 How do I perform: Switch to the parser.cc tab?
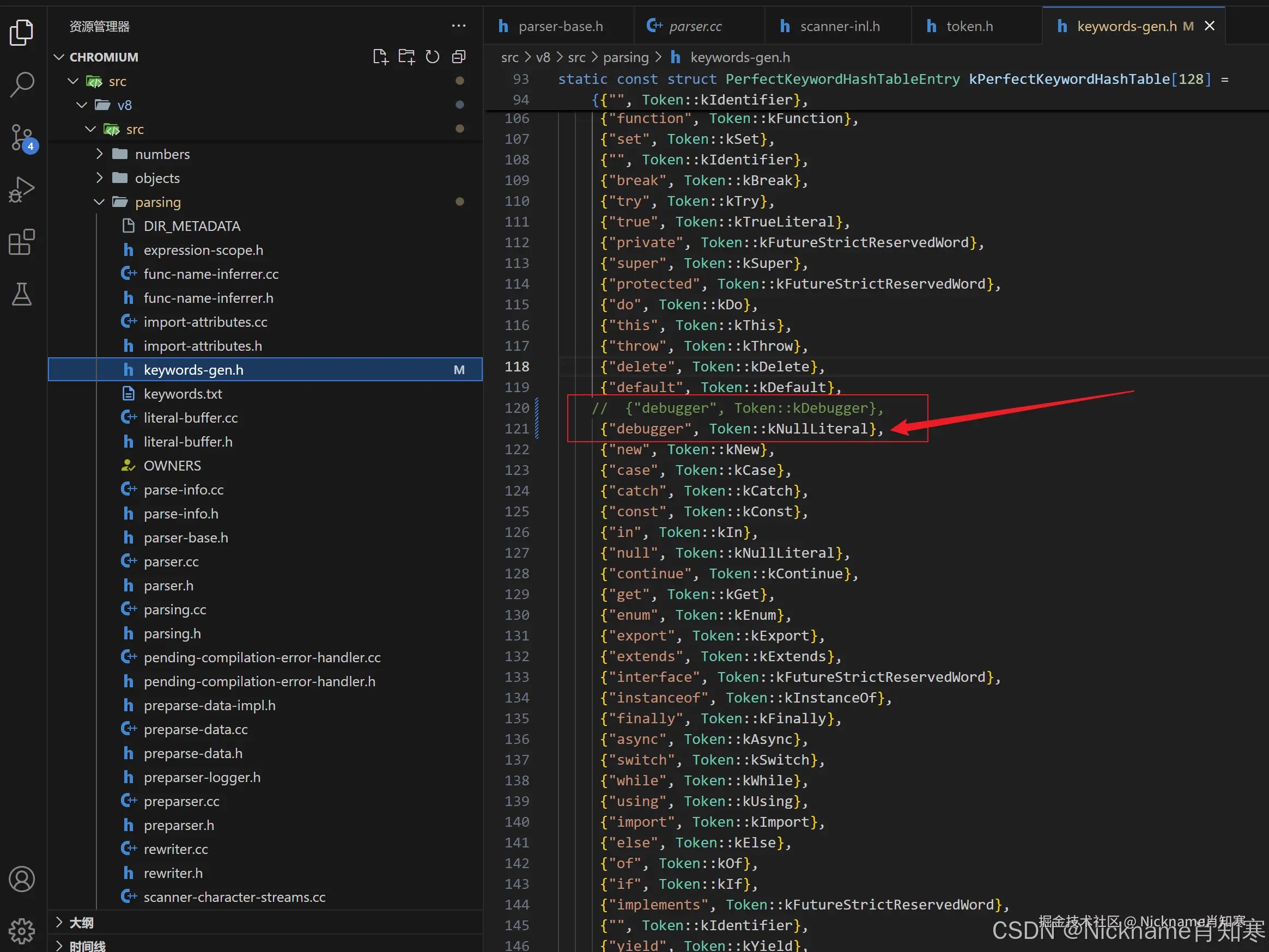click(x=695, y=26)
